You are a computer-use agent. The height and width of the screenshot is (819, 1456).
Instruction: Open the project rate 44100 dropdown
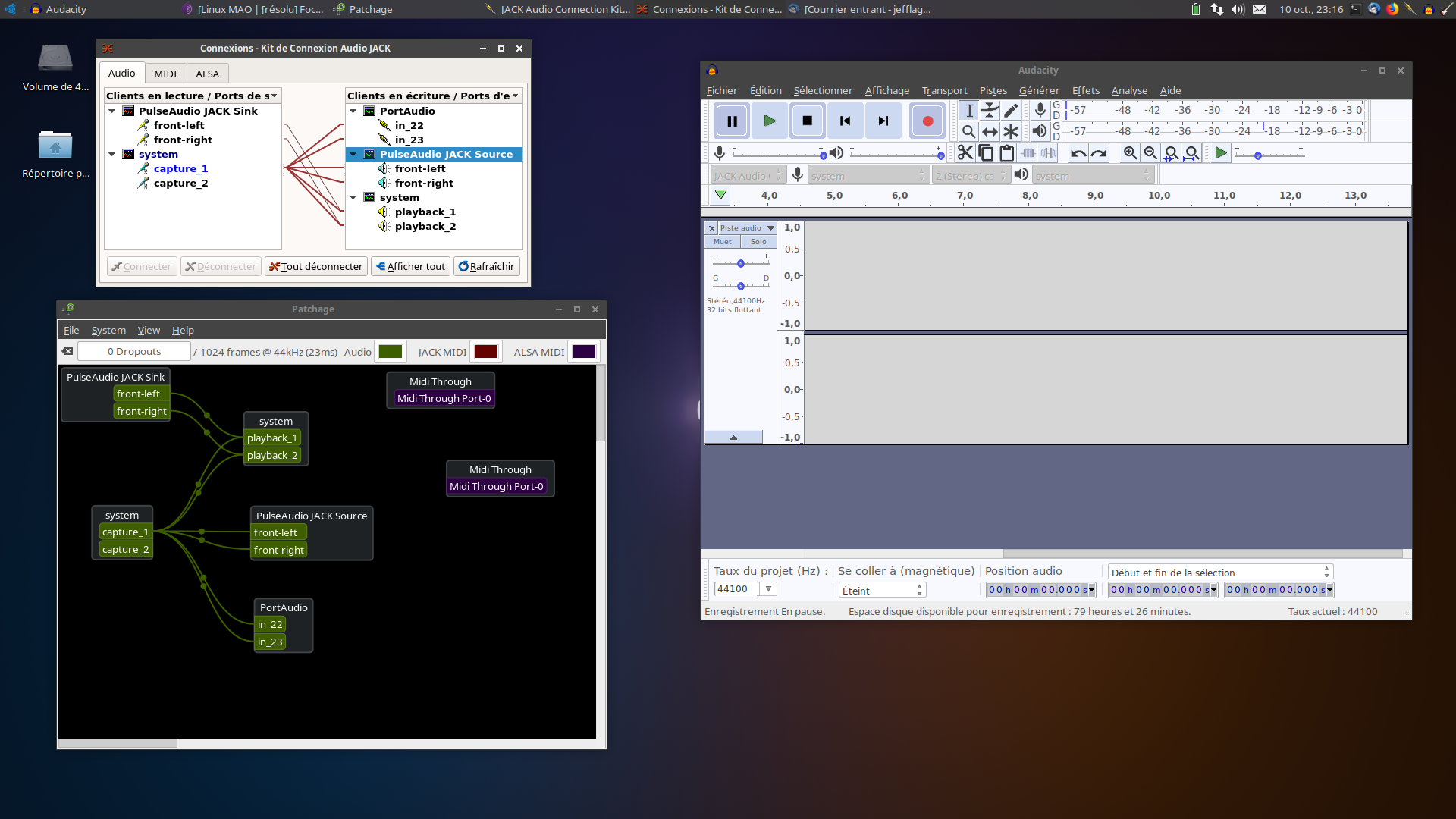768,589
